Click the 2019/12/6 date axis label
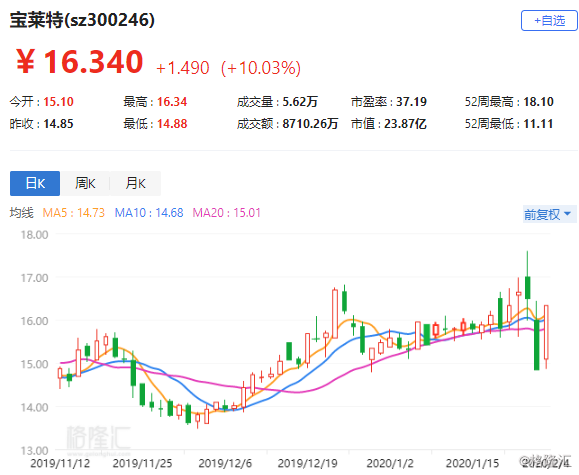This screenshot has width=579, height=475. pyautogui.click(x=225, y=464)
